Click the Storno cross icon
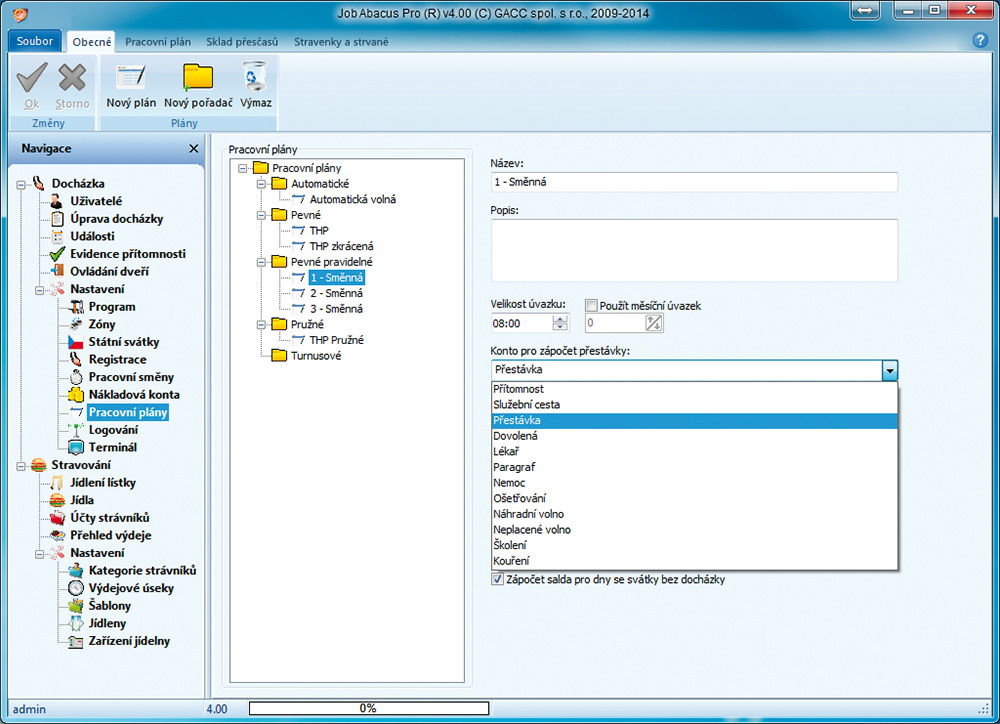This screenshot has width=1000, height=724. [x=72, y=78]
